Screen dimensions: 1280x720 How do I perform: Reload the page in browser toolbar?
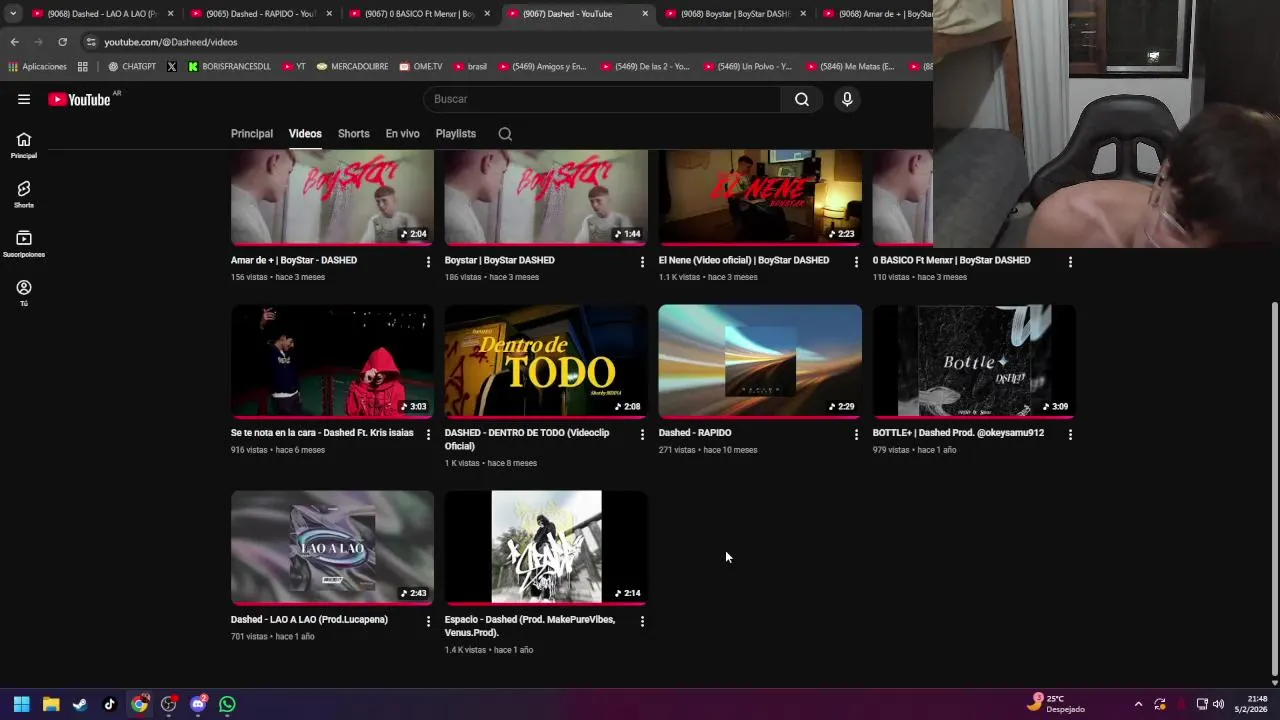[62, 42]
